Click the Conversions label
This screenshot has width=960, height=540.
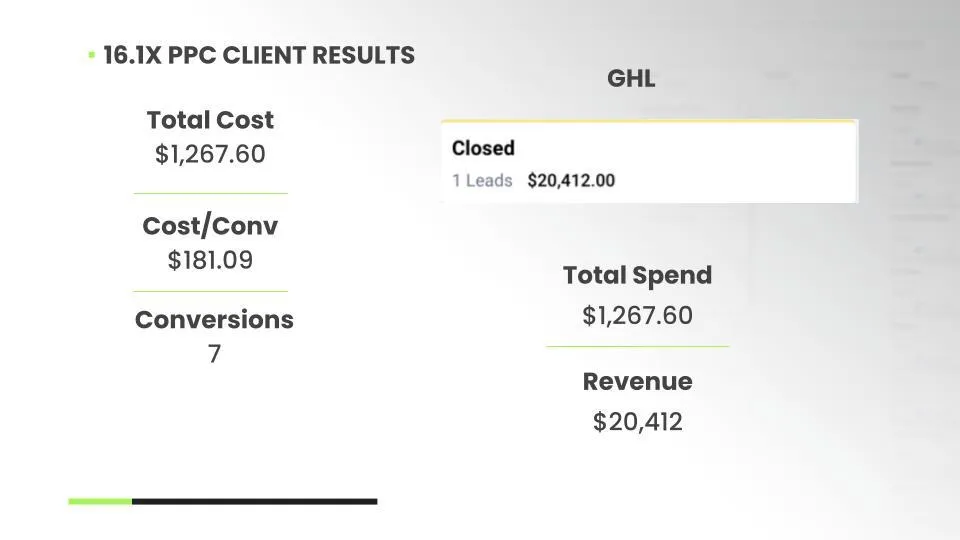(214, 320)
